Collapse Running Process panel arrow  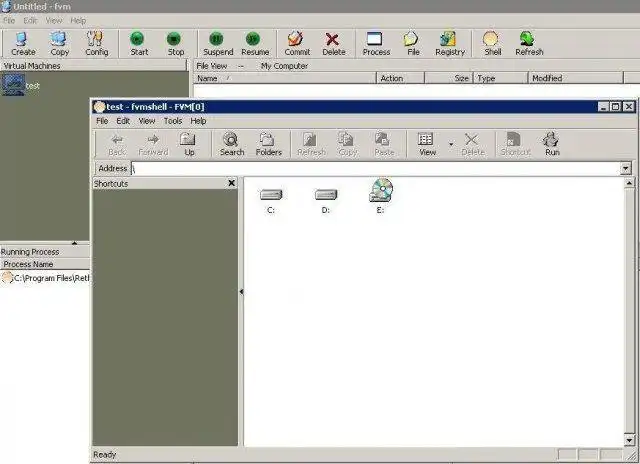(74, 243)
